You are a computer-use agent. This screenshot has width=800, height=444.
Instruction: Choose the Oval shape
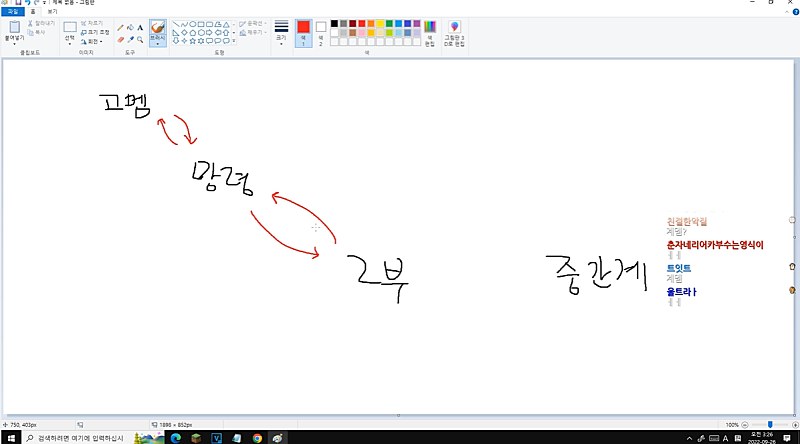[x=193, y=24]
